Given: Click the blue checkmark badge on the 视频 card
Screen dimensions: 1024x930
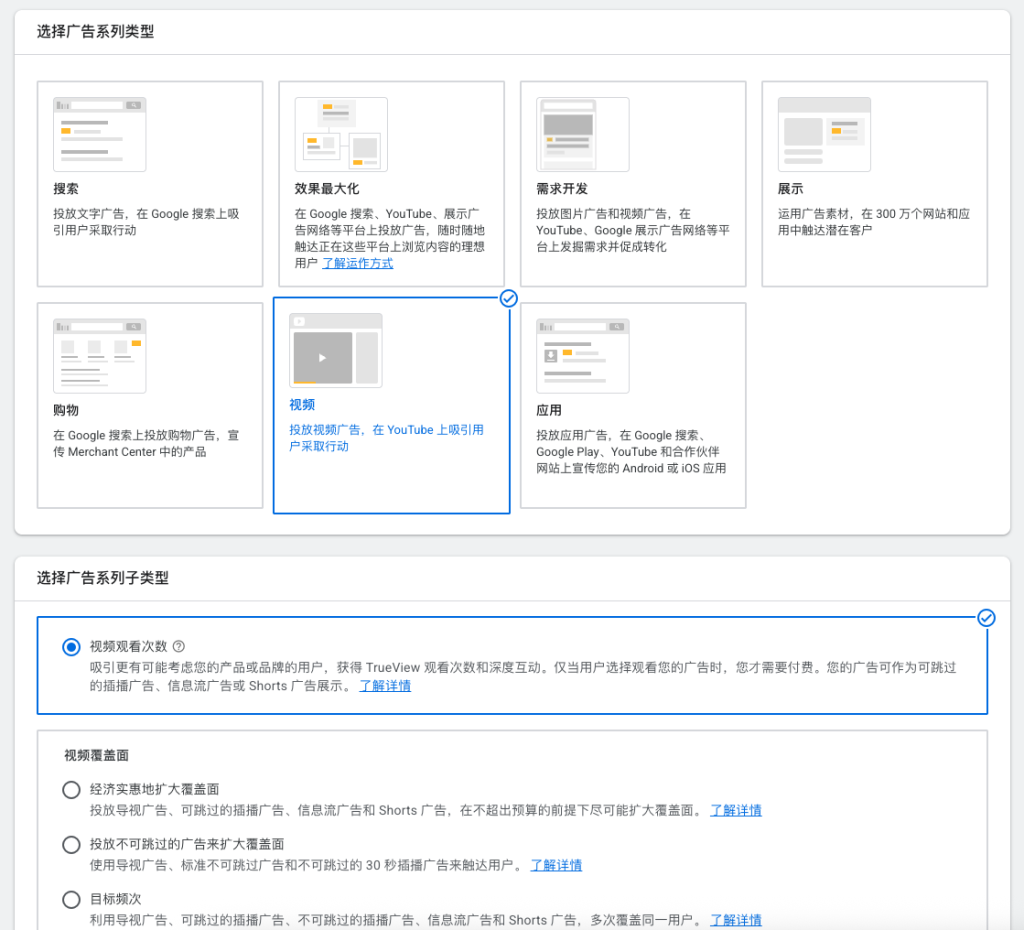Looking at the screenshot, I should tap(509, 298).
